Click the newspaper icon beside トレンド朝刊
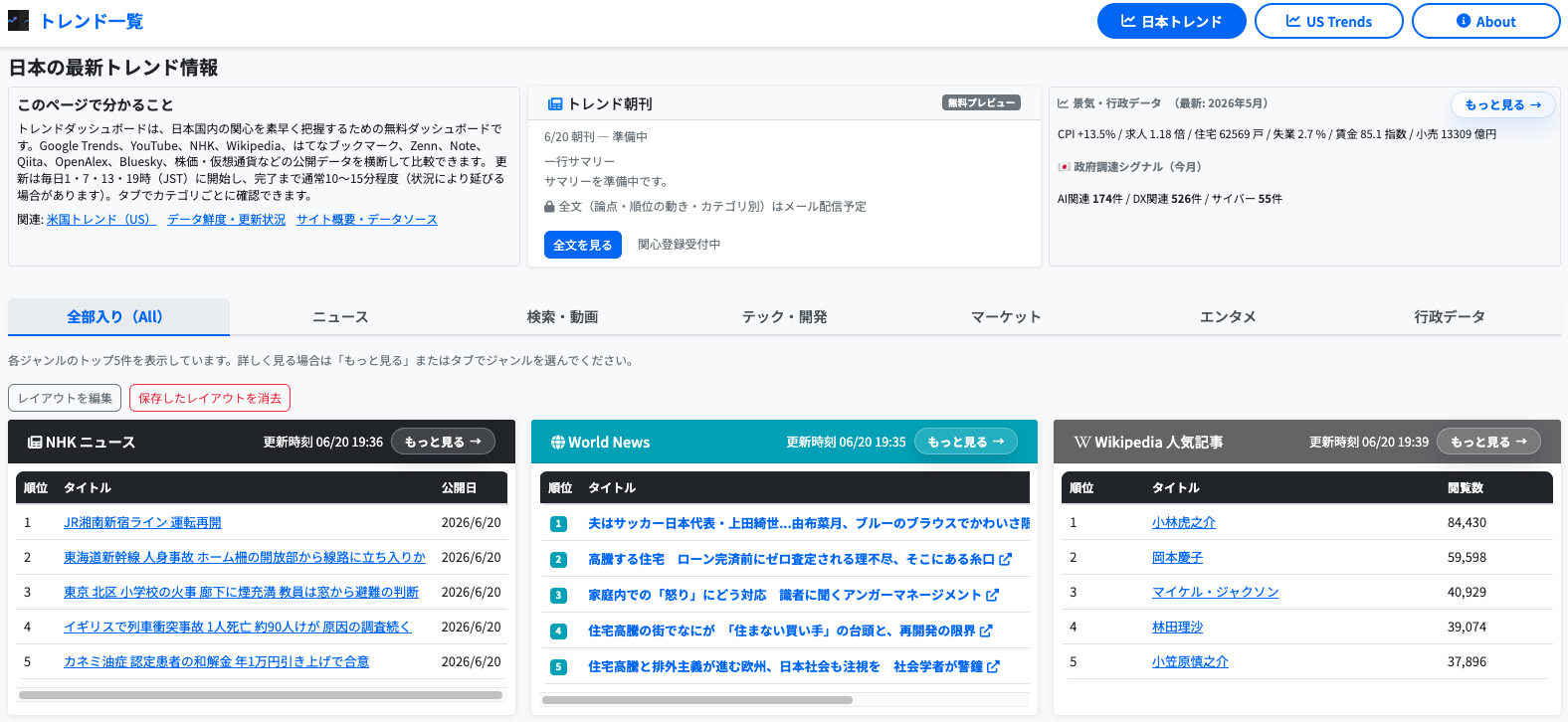Screen dimensions: 1568x722 pyautogui.click(x=555, y=103)
